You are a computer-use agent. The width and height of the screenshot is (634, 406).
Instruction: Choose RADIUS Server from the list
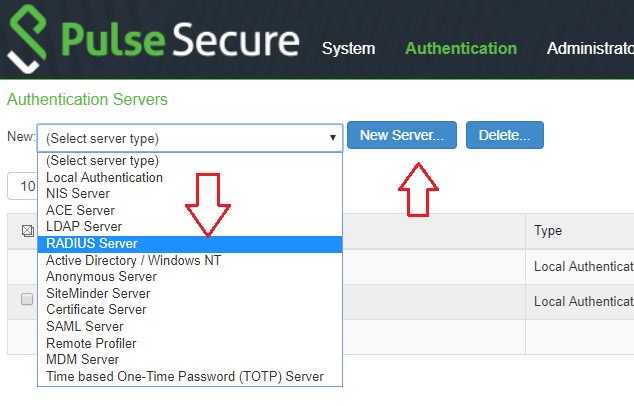coord(92,244)
